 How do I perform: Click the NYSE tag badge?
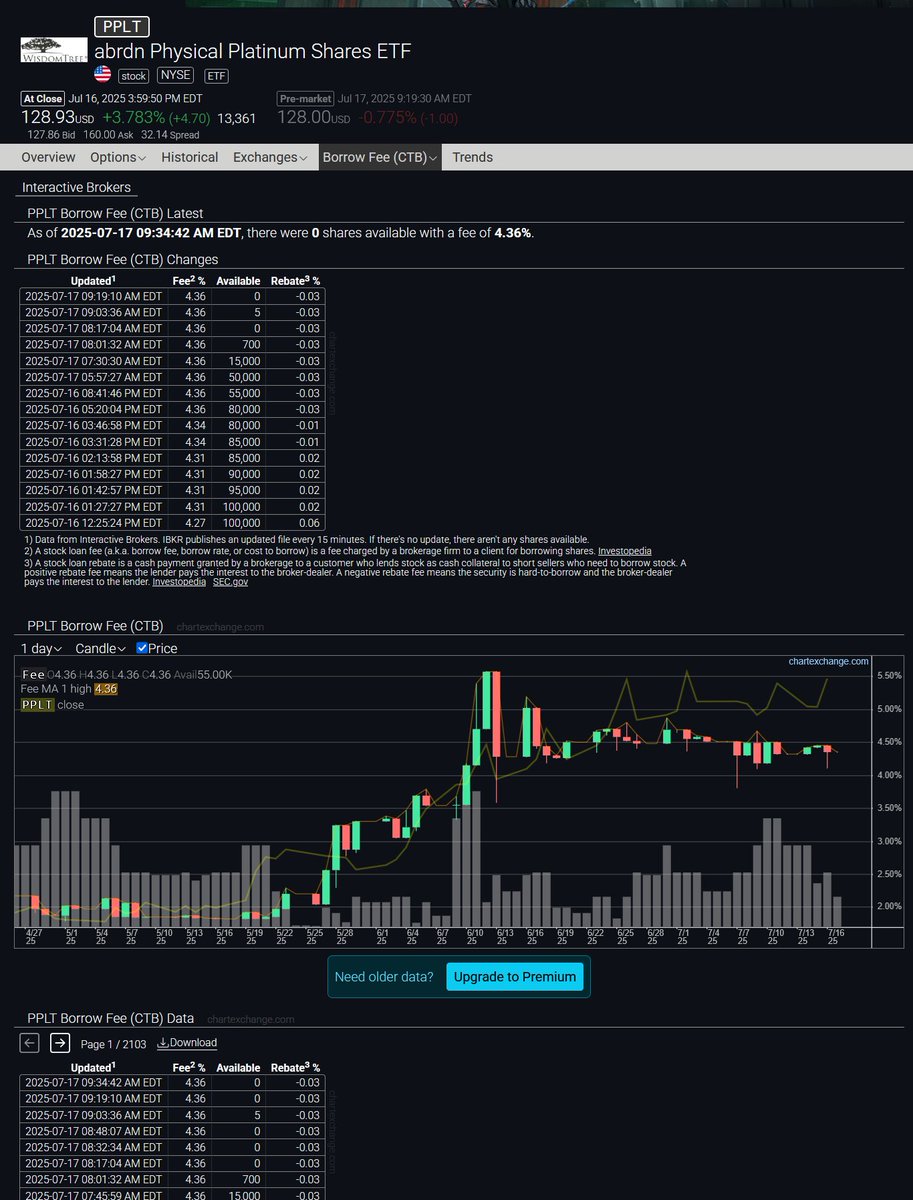[176, 75]
